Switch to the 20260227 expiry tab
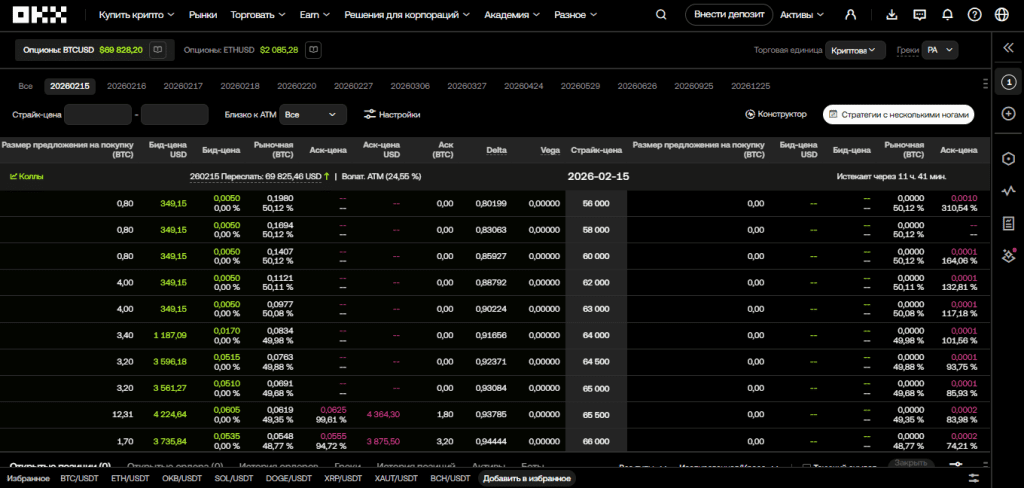 pyautogui.click(x=353, y=86)
